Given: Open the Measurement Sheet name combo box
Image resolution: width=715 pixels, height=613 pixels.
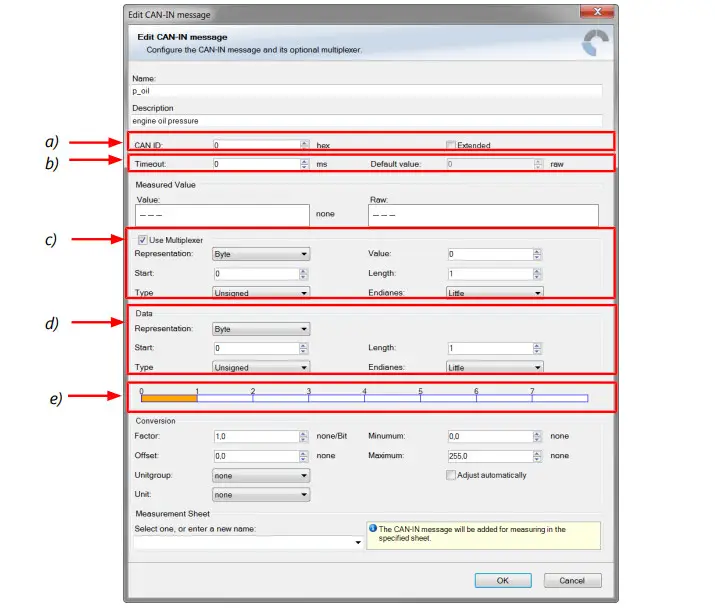Looking at the screenshot, I should click(249, 542).
